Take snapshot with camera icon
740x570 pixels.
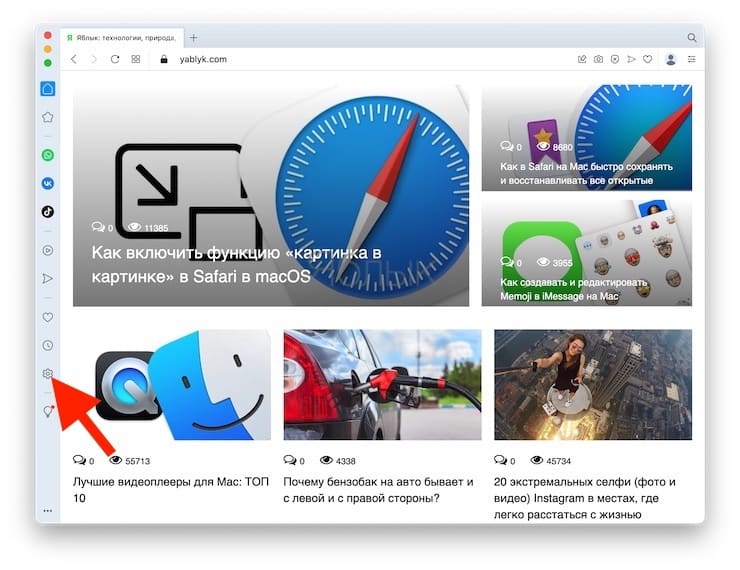coord(598,59)
